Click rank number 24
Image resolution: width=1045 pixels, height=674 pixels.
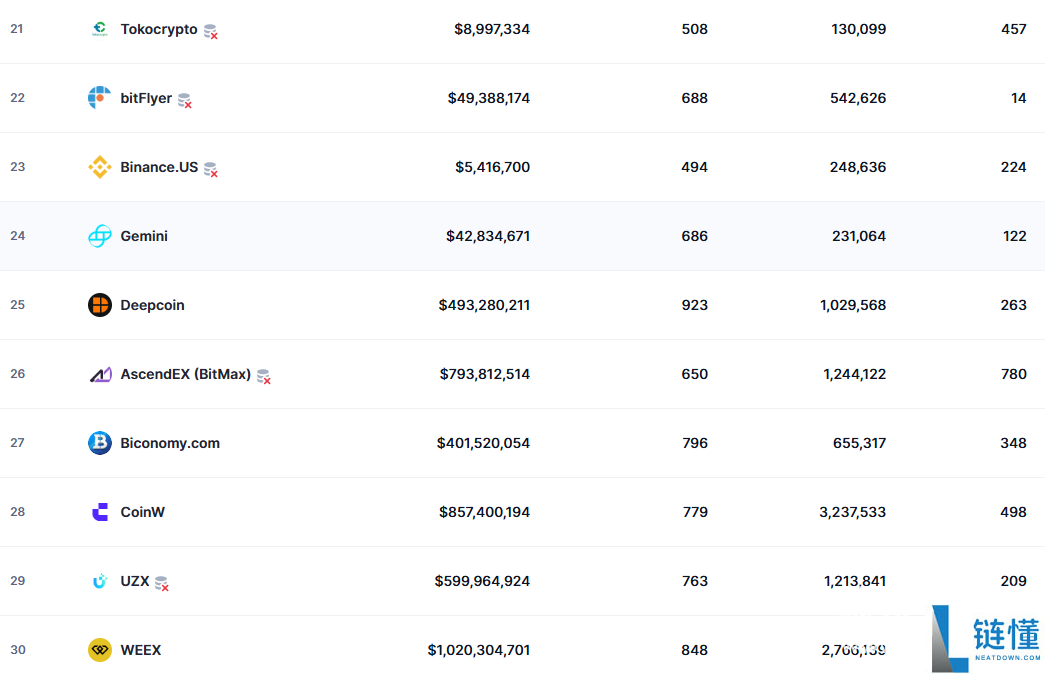point(17,236)
